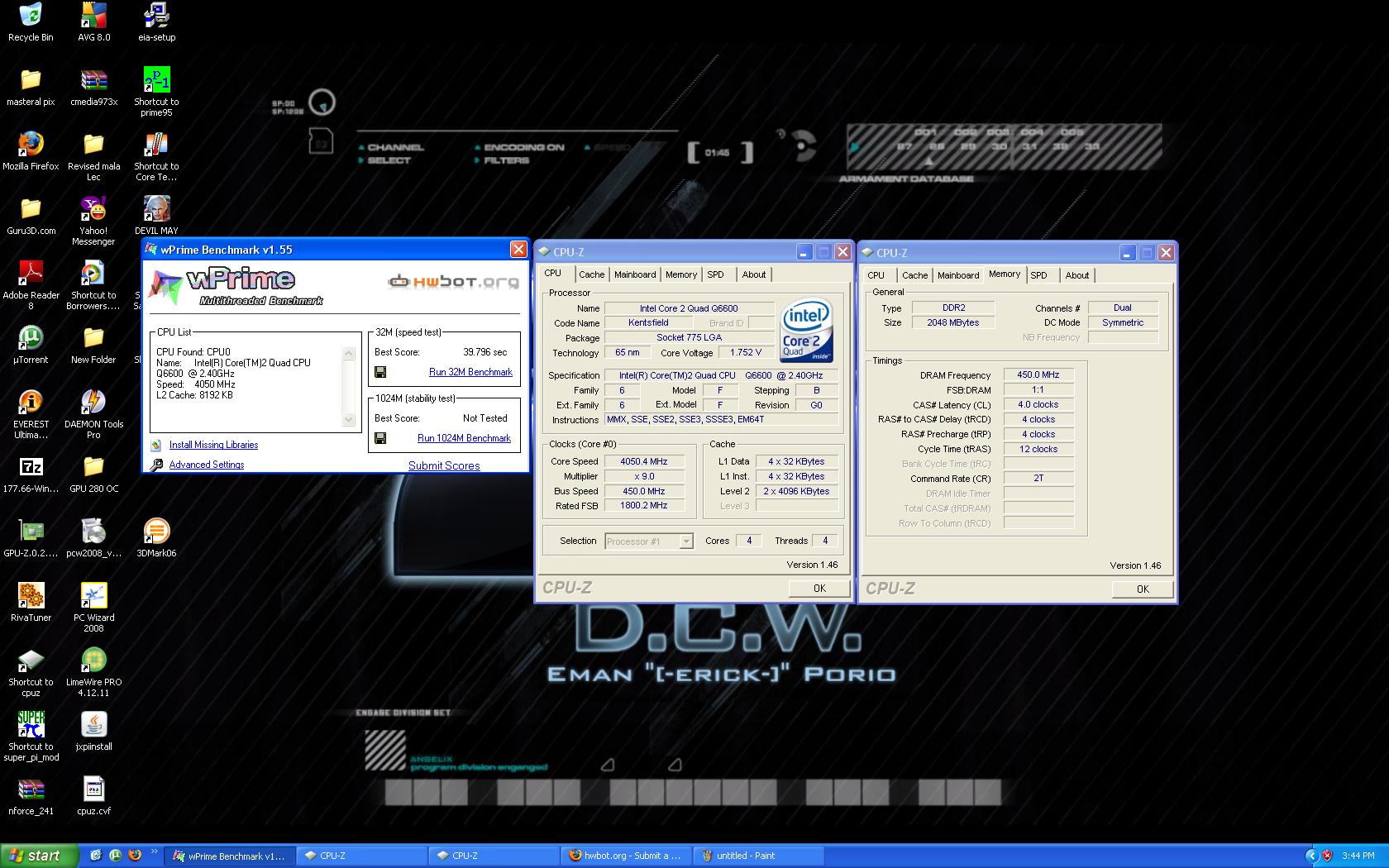Image resolution: width=1389 pixels, height=868 pixels.
Task: Open the cmedia973x archive icon
Action: pyautogui.click(x=93, y=80)
